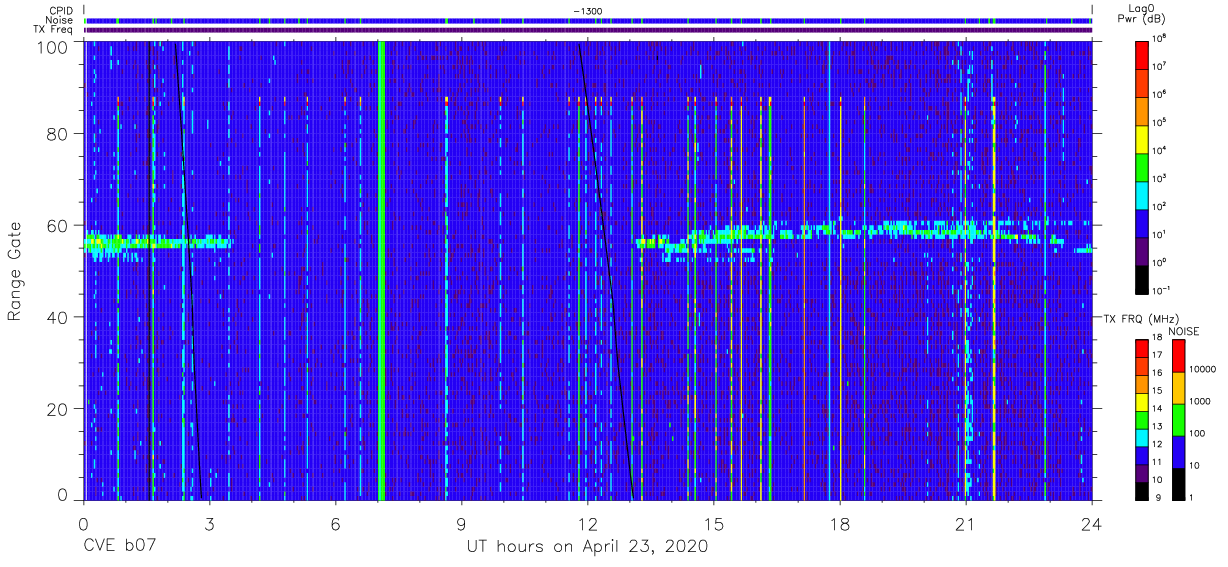
Task: Pick the top red segment of Lag0 power colorbar
Action: [1142, 54]
